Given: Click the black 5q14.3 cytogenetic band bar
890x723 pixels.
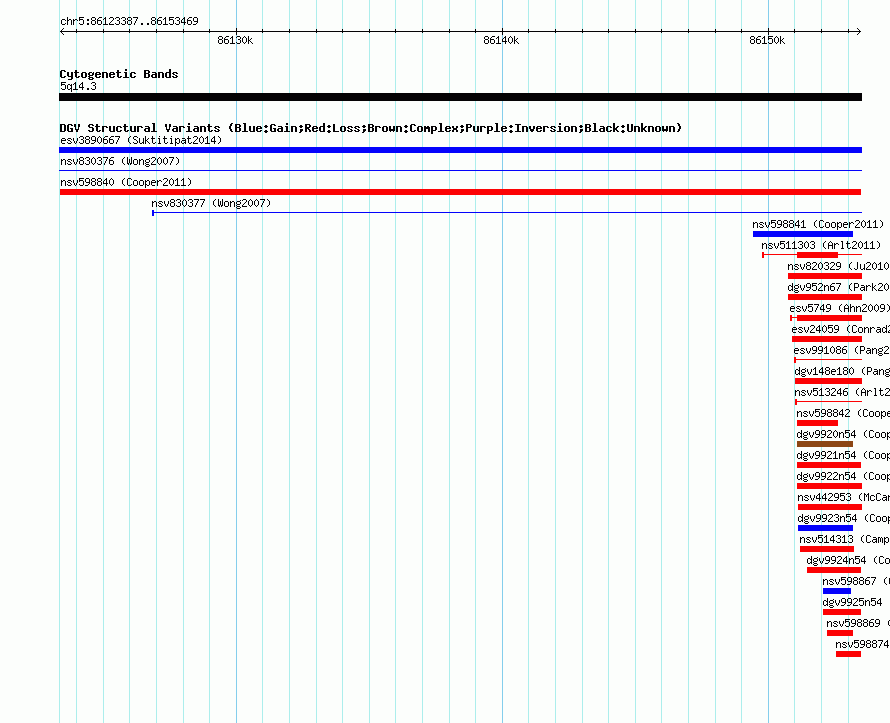Looking at the screenshot, I should tap(460, 97).
